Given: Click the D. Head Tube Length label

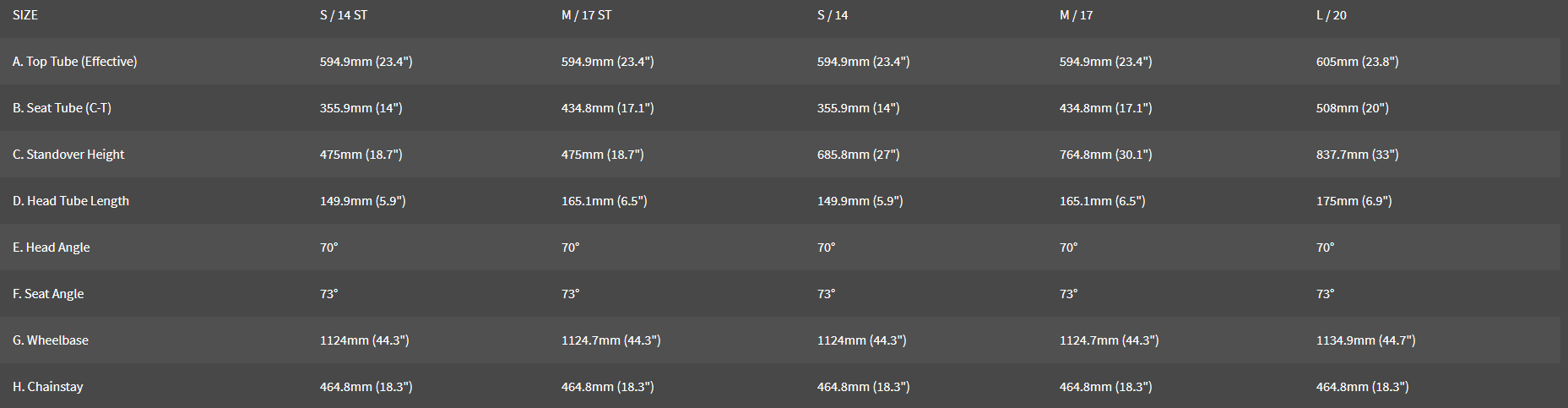Looking at the screenshot, I should pyautogui.click(x=71, y=201).
